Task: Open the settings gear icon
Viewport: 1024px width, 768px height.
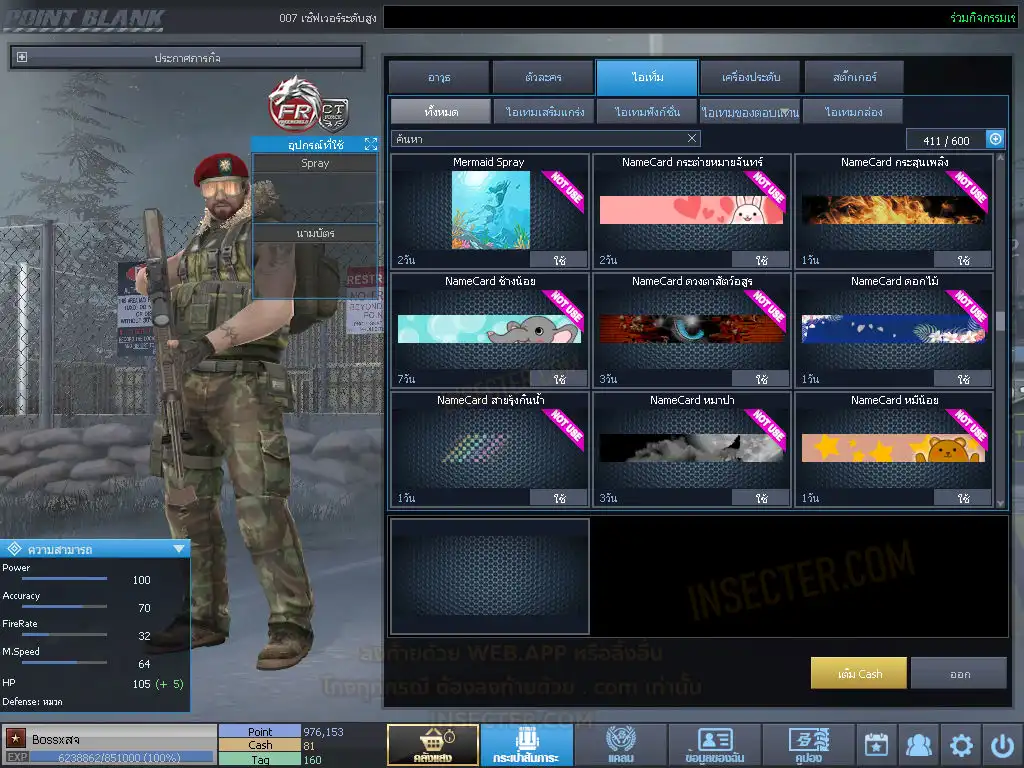Action: click(961, 745)
